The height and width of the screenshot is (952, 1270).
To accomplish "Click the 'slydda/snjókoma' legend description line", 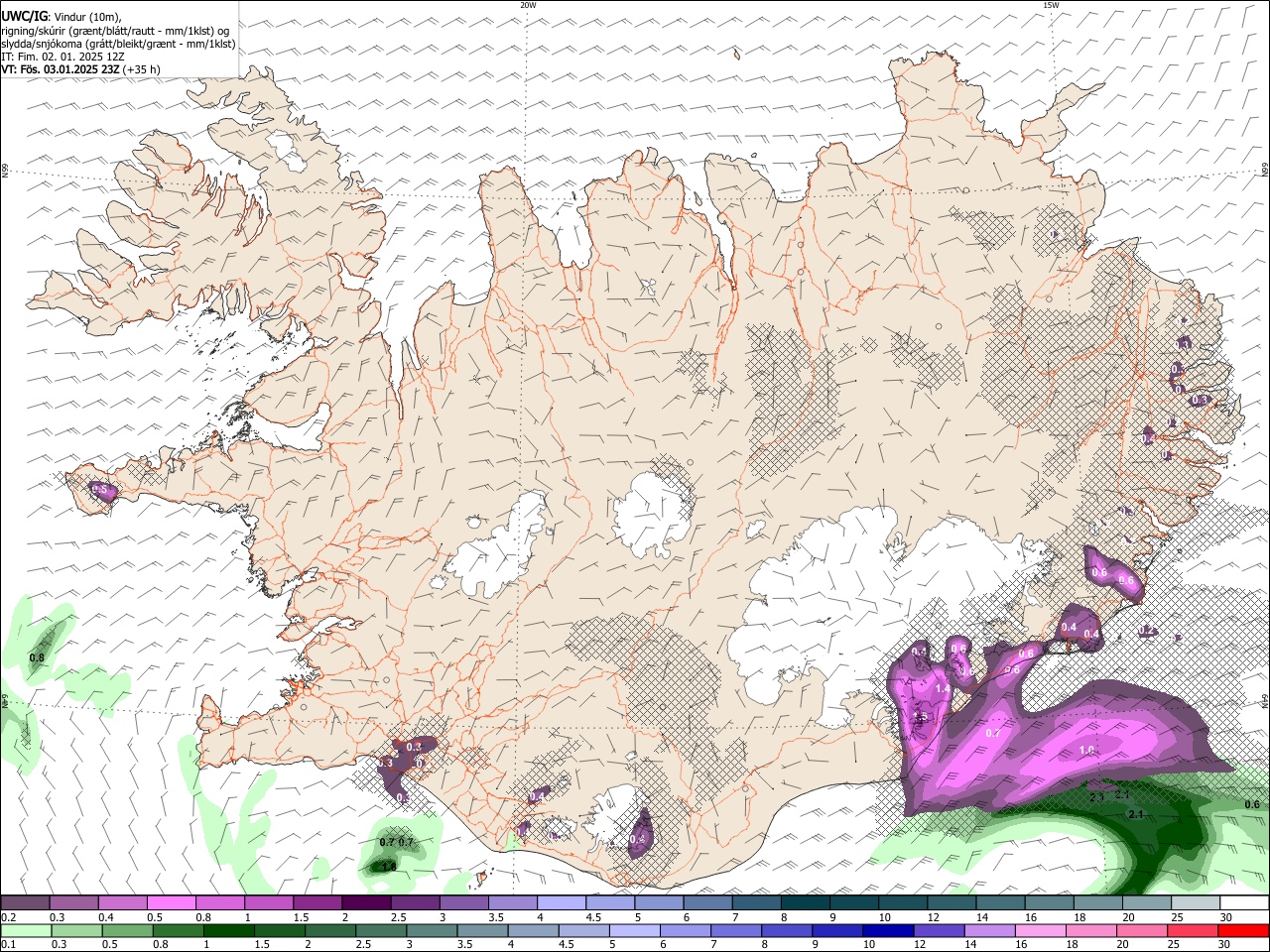I will click(118, 44).
